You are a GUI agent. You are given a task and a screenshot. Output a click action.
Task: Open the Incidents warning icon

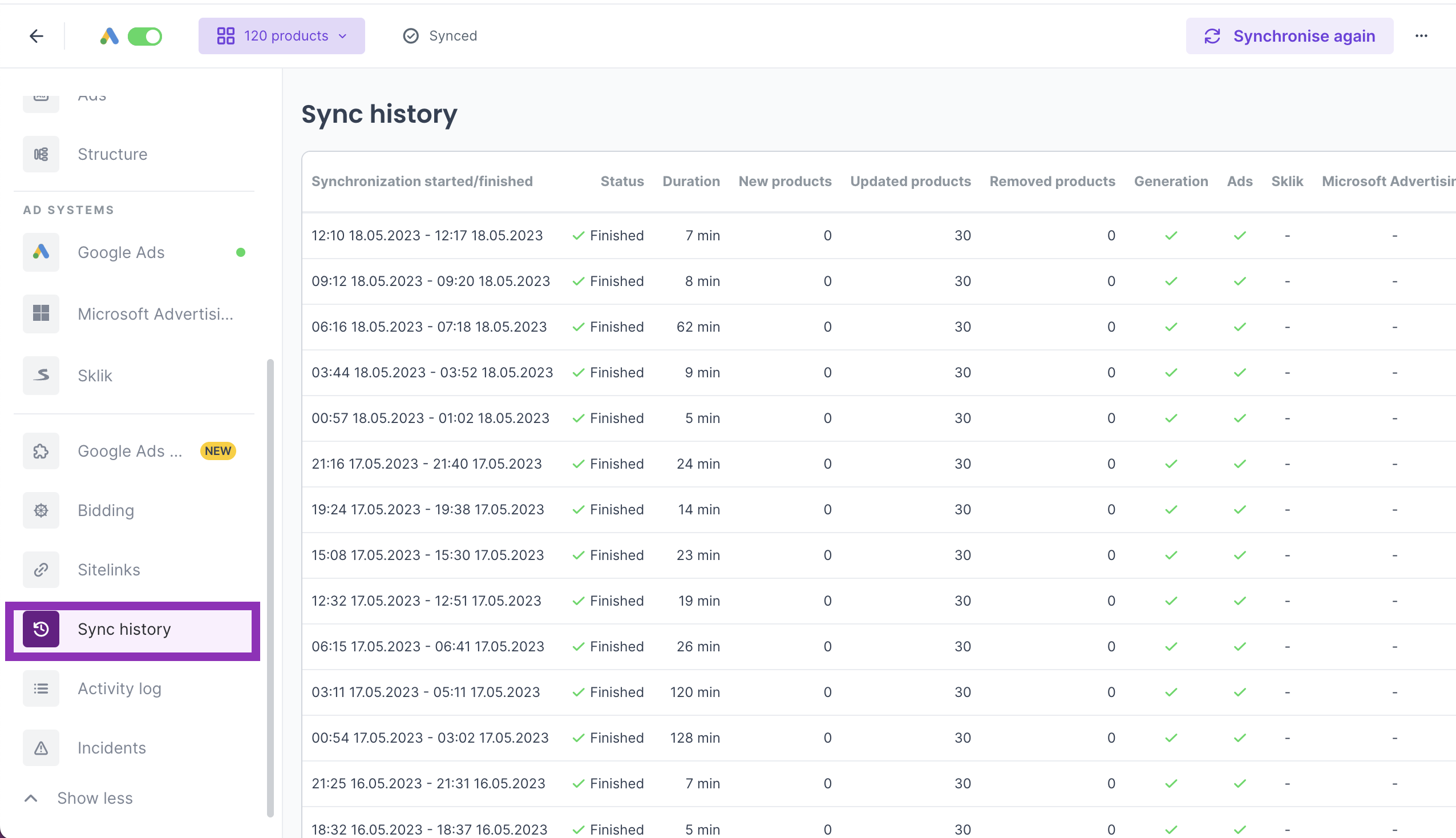pos(41,748)
